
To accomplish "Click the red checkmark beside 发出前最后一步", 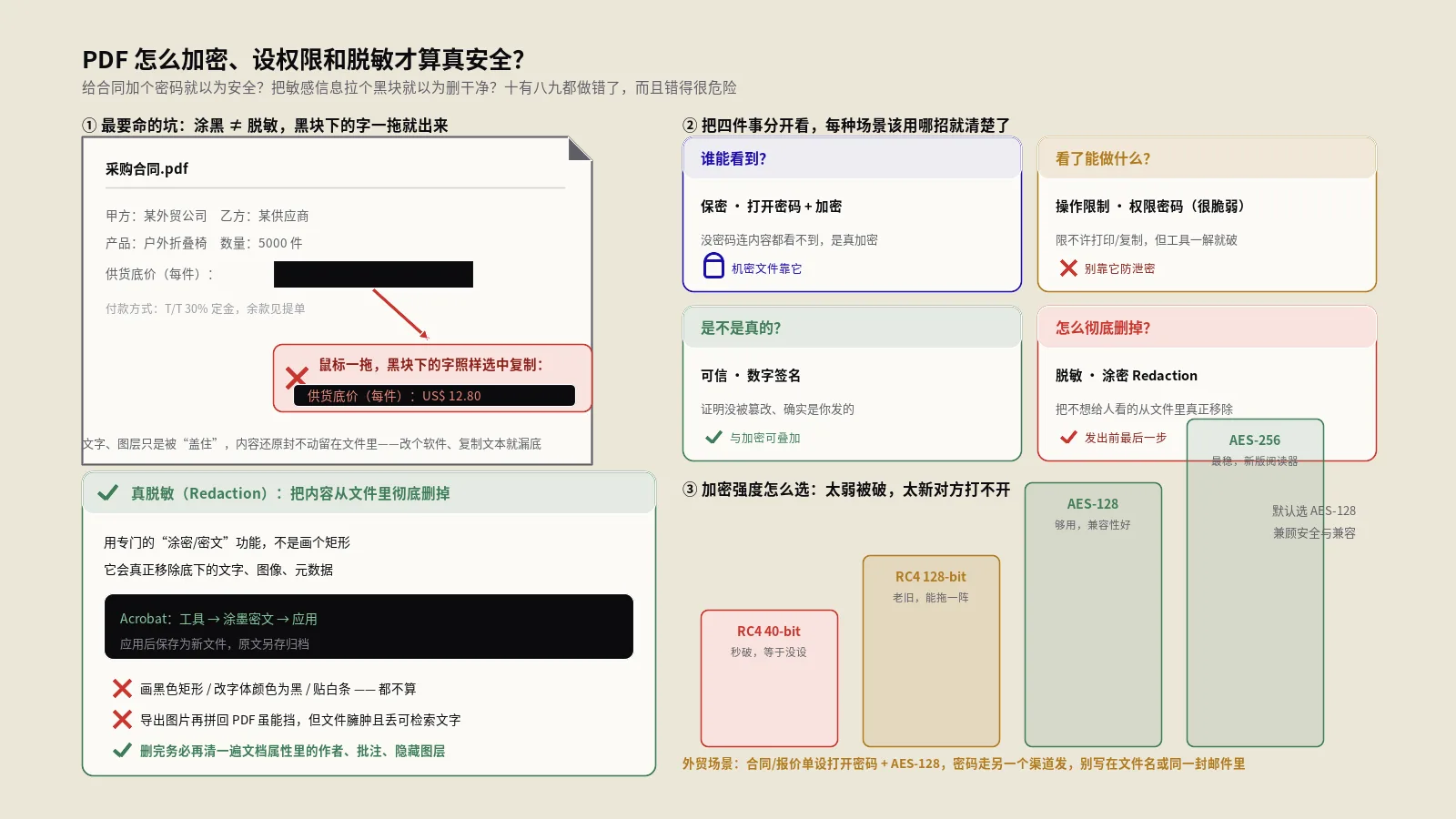I will tap(1068, 437).
